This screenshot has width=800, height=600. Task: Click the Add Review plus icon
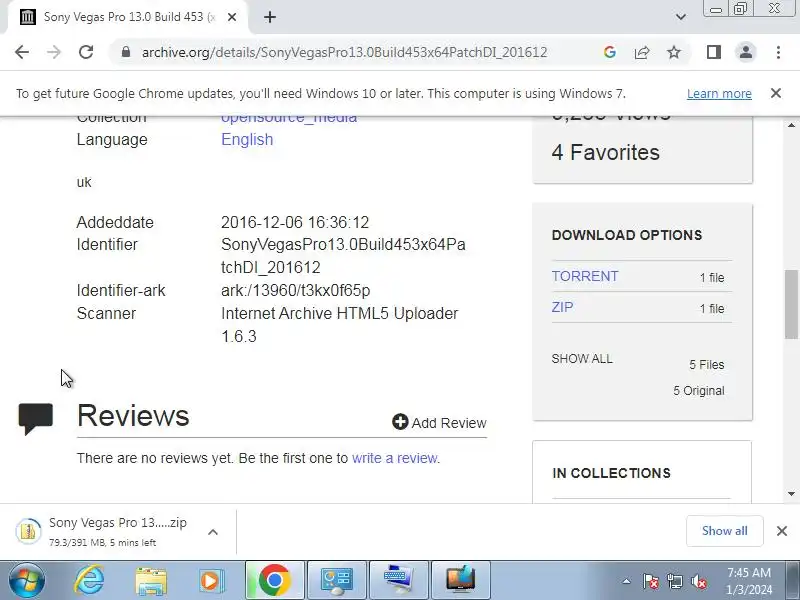[x=400, y=422]
